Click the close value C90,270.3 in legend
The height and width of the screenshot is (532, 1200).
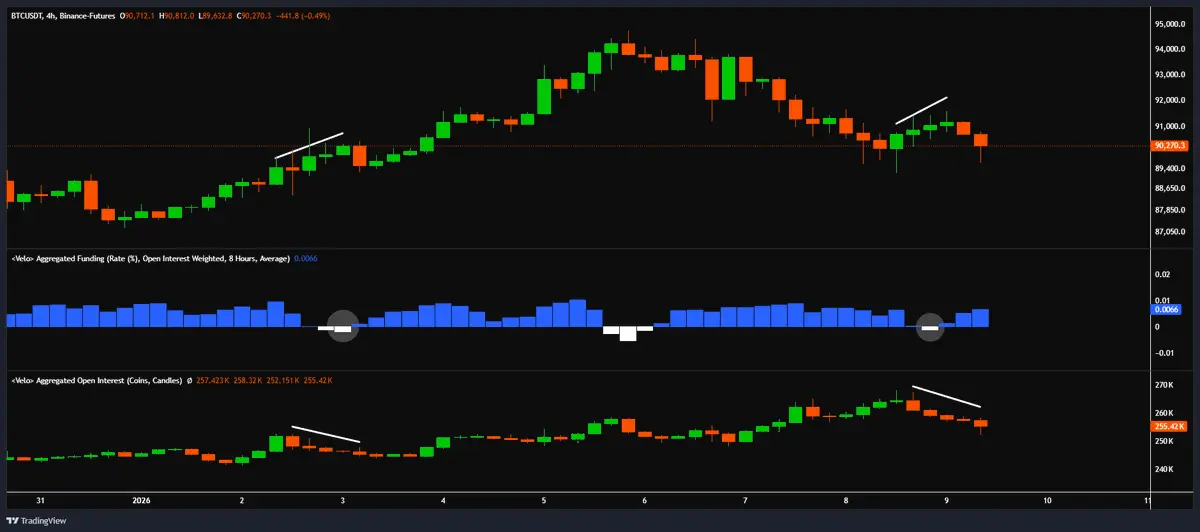pos(256,16)
